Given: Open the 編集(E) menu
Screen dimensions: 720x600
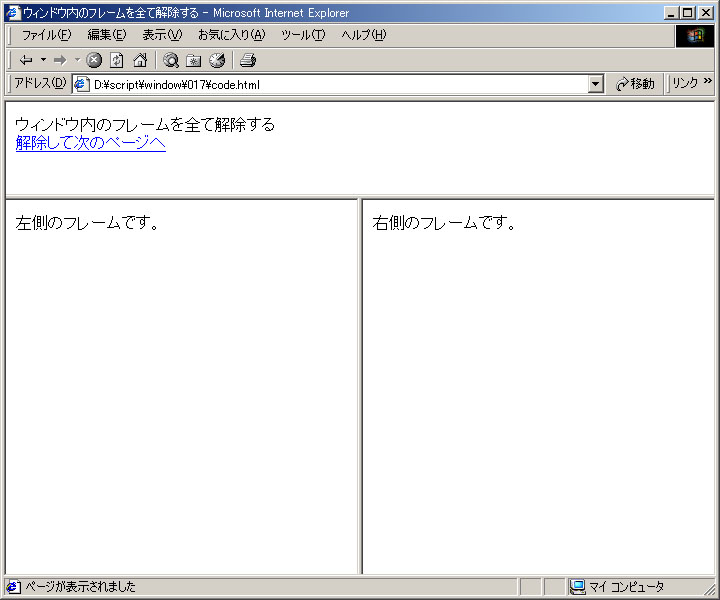Looking at the screenshot, I should pyautogui.click(x=107, y=35).
